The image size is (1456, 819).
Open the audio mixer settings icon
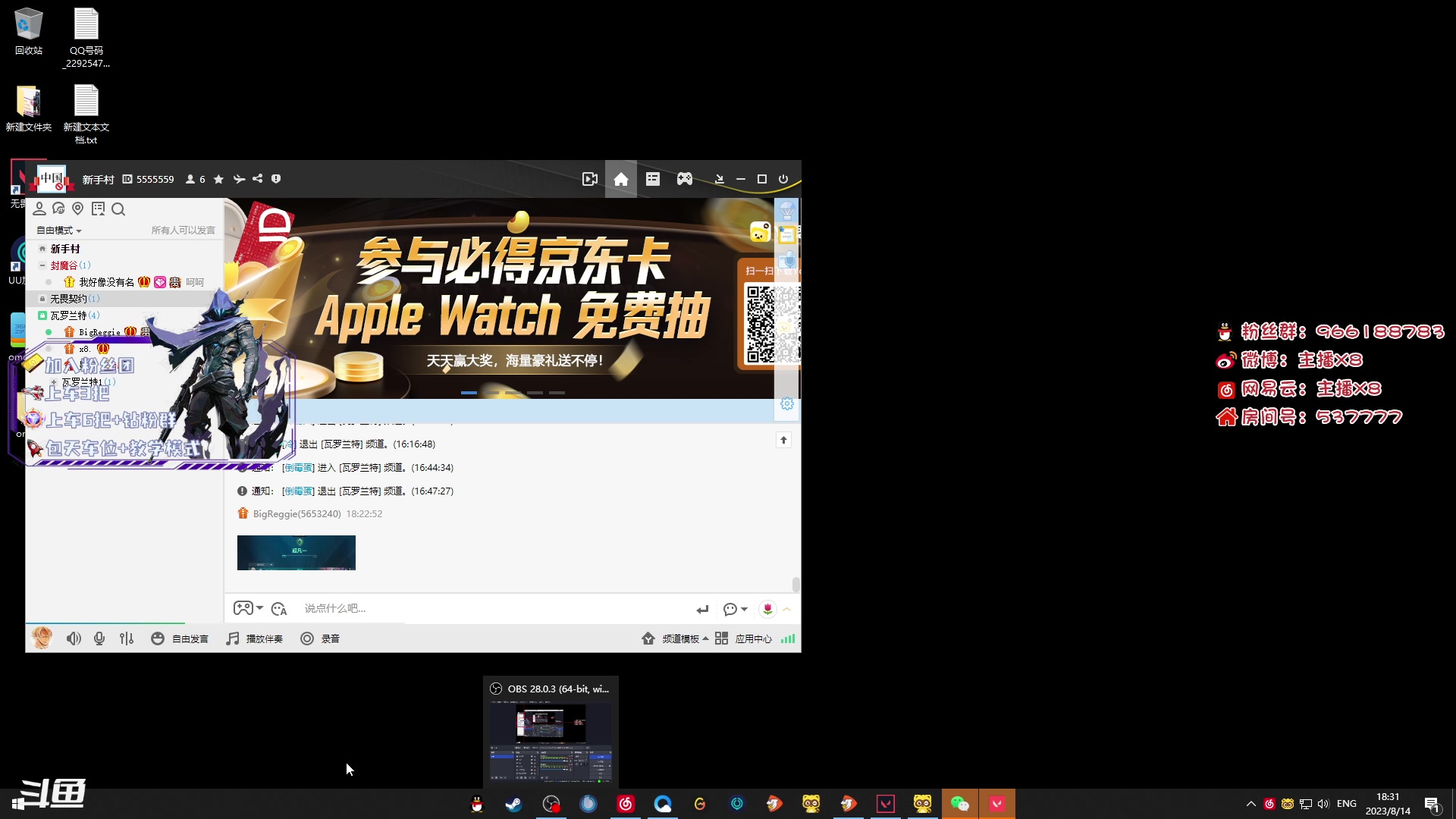pos(127,639)
